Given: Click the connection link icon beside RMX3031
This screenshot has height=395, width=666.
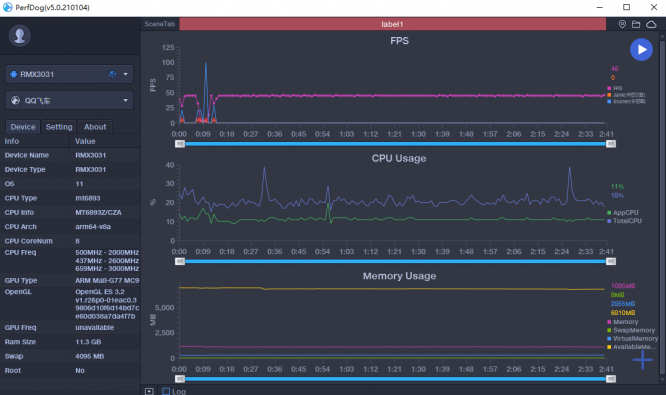Looking at the screenshot, I should point(112,74).
